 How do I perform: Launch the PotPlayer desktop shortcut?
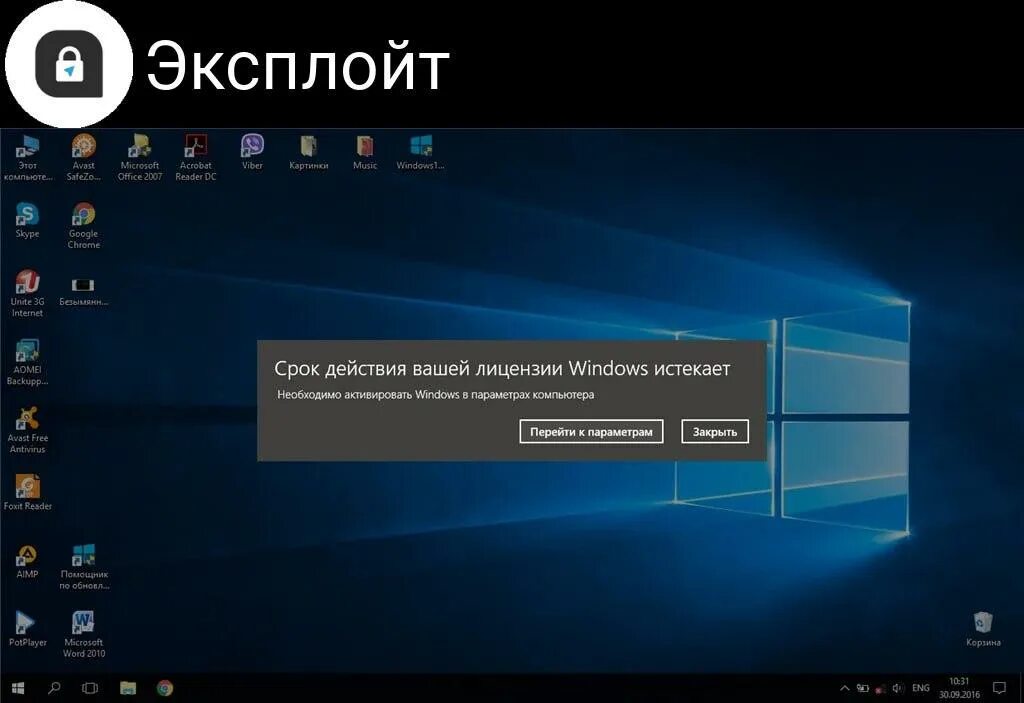click(27, 629)
